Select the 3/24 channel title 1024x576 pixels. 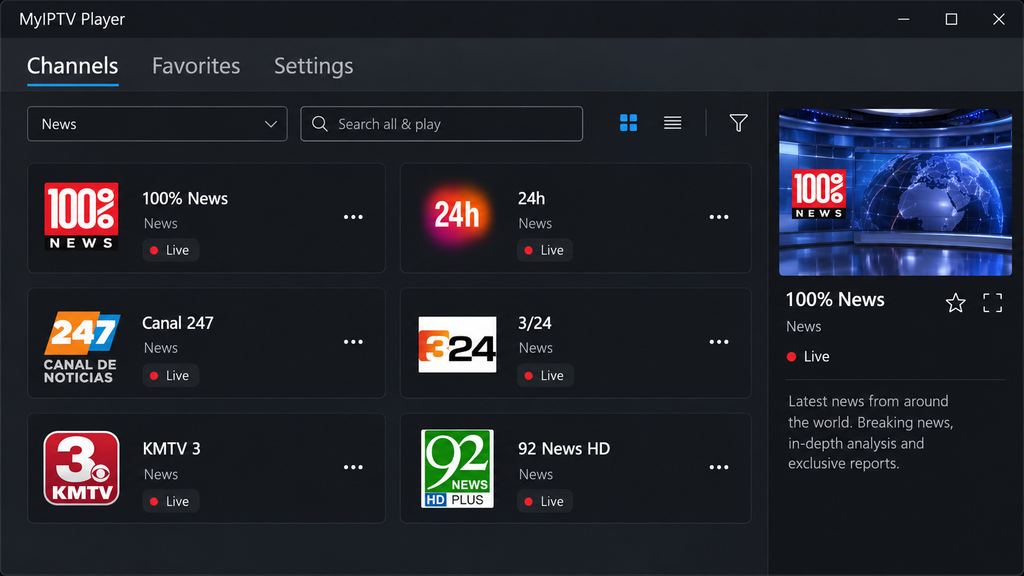click(x=534, y=323)
